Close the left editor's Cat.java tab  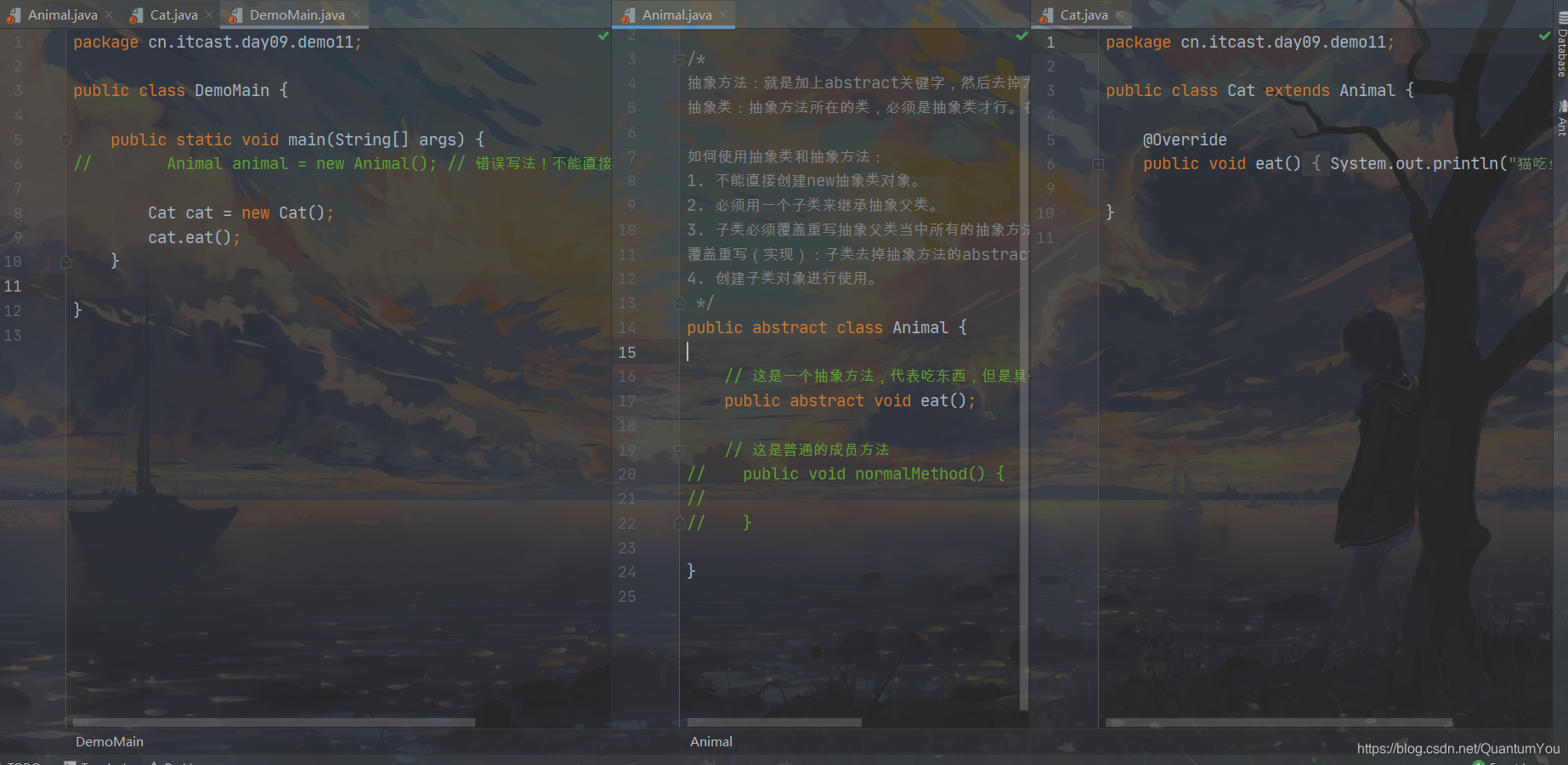coord(209,14)
